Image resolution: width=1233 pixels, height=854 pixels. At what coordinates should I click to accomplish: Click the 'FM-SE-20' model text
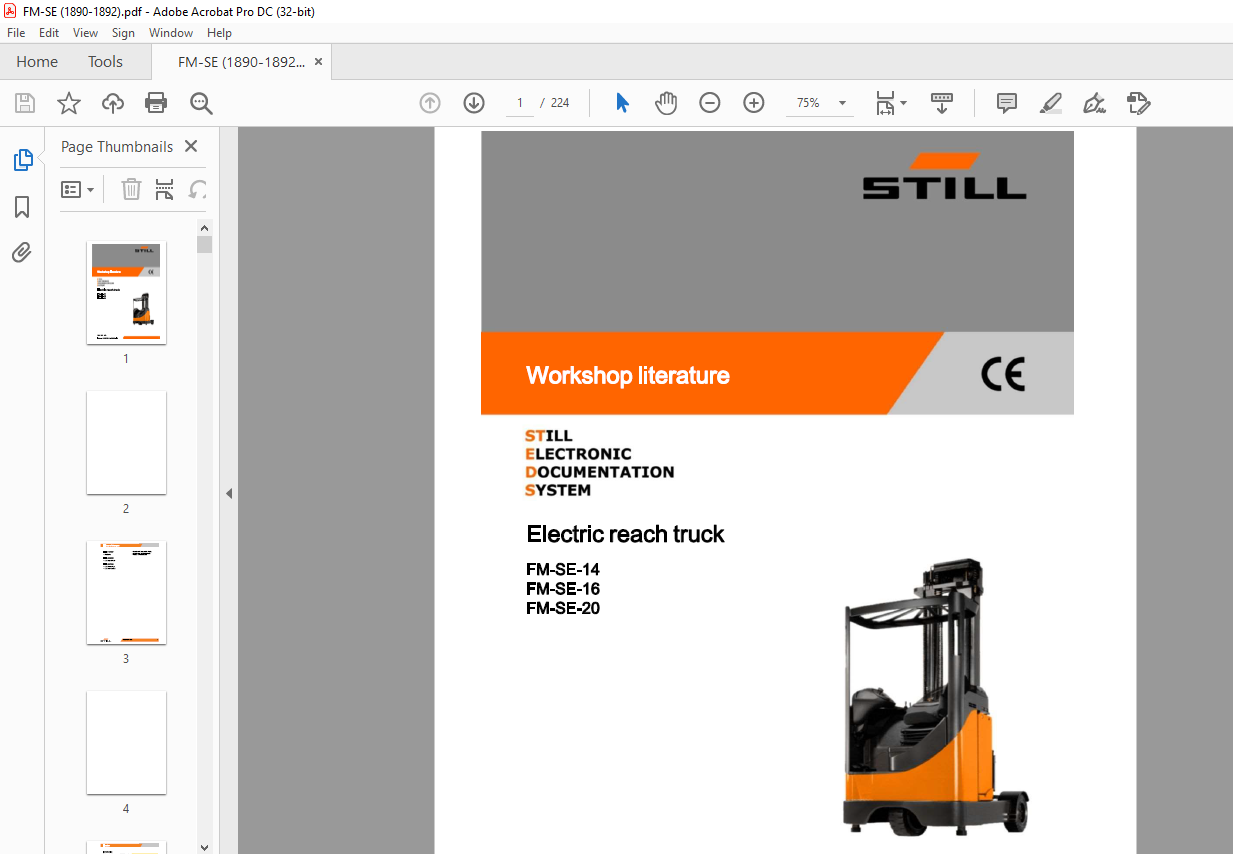point(563,608)
